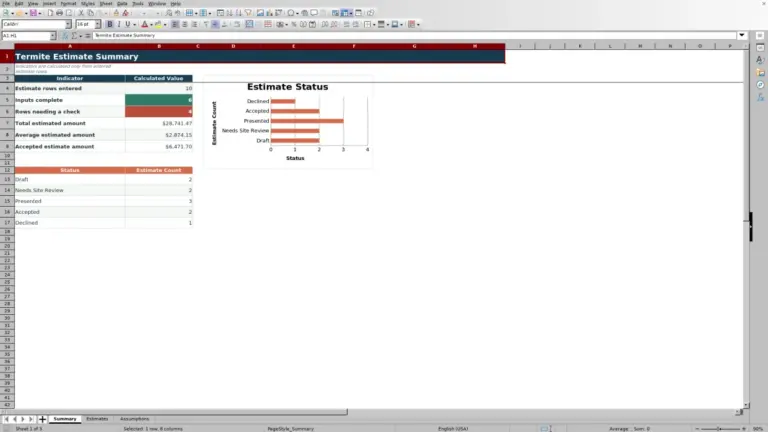Open the background color dropdown arrow
This screenshot has width=768, height=432.
[x=165, y=24]
